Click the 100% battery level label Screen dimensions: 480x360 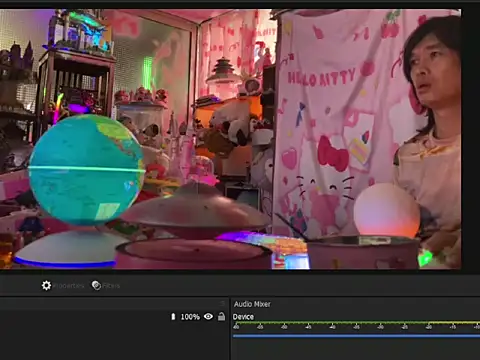[x=190, y=317]
